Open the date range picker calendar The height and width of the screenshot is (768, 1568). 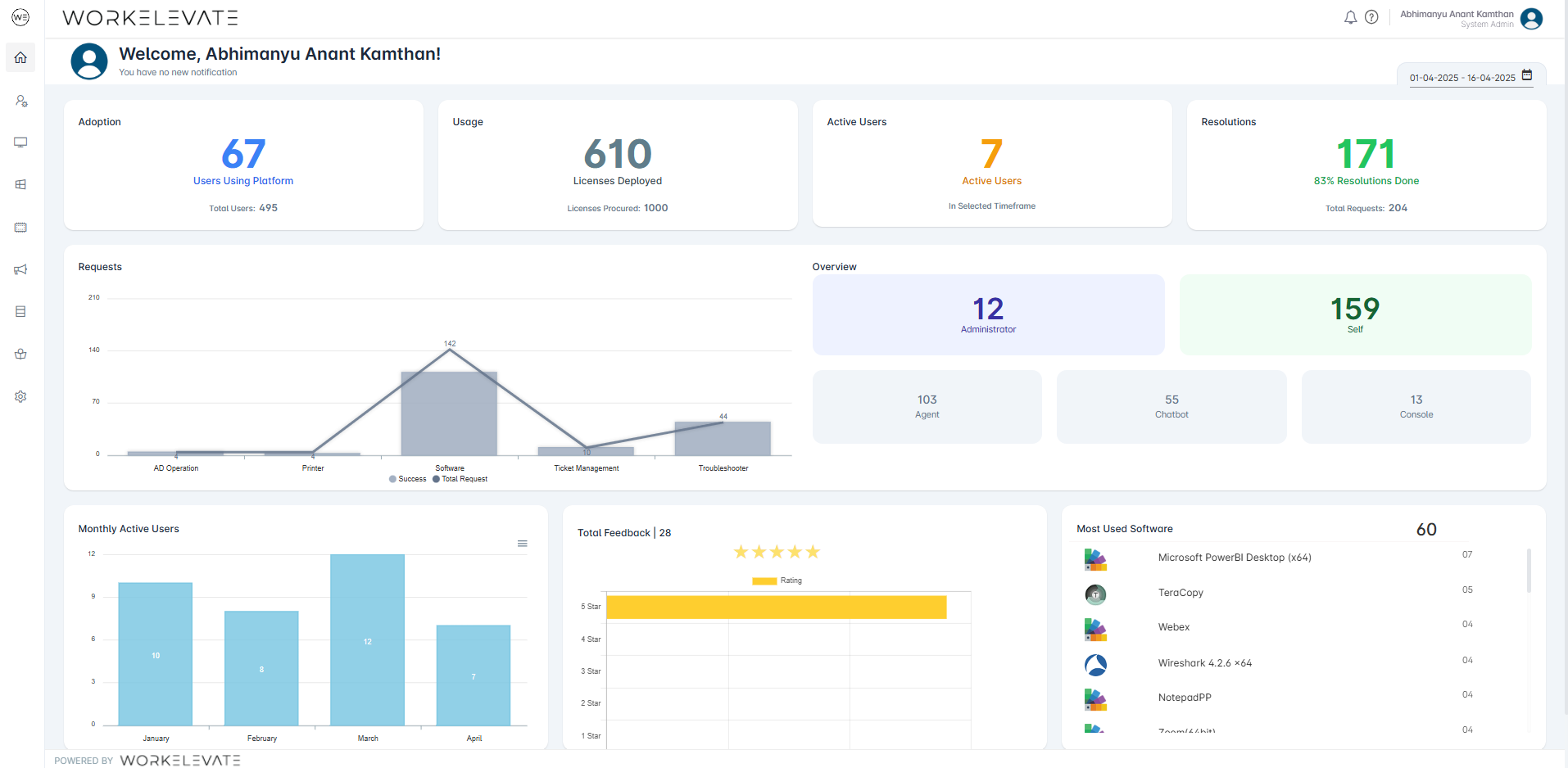tap(1526, 75)
